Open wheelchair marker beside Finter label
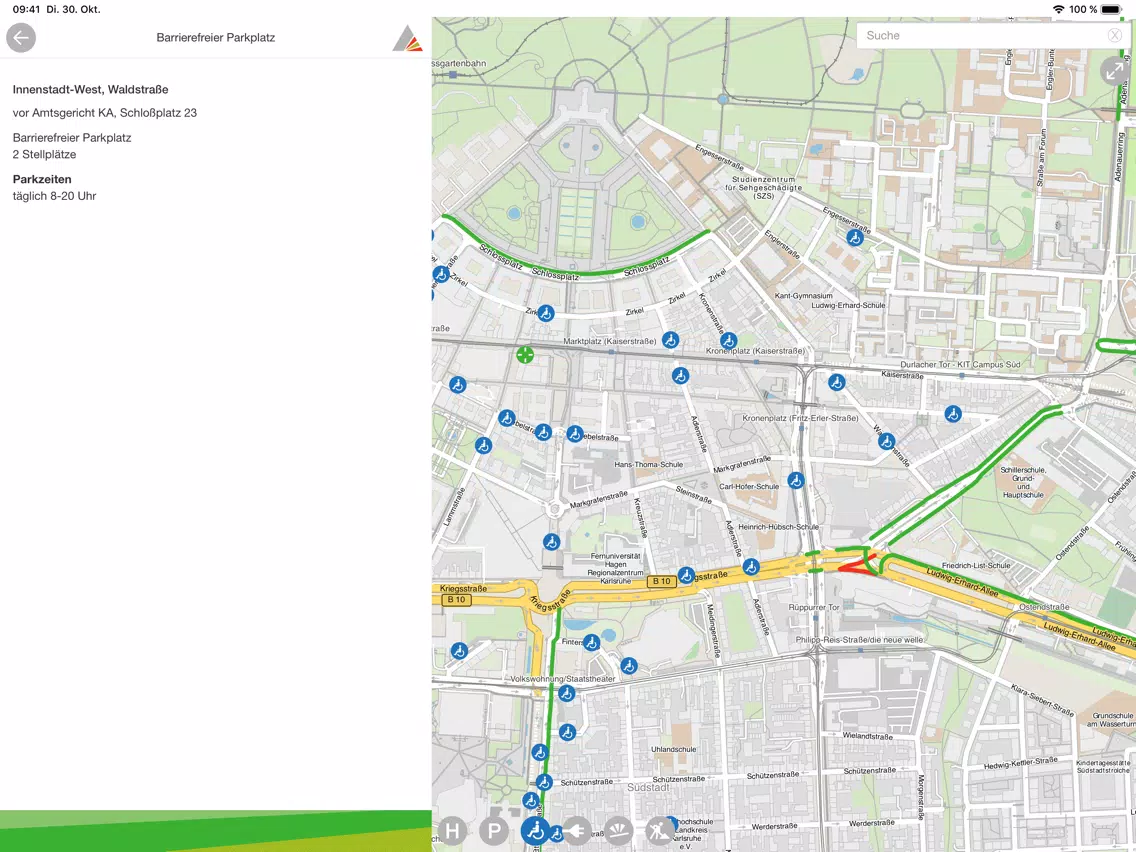 click(591, 642)
